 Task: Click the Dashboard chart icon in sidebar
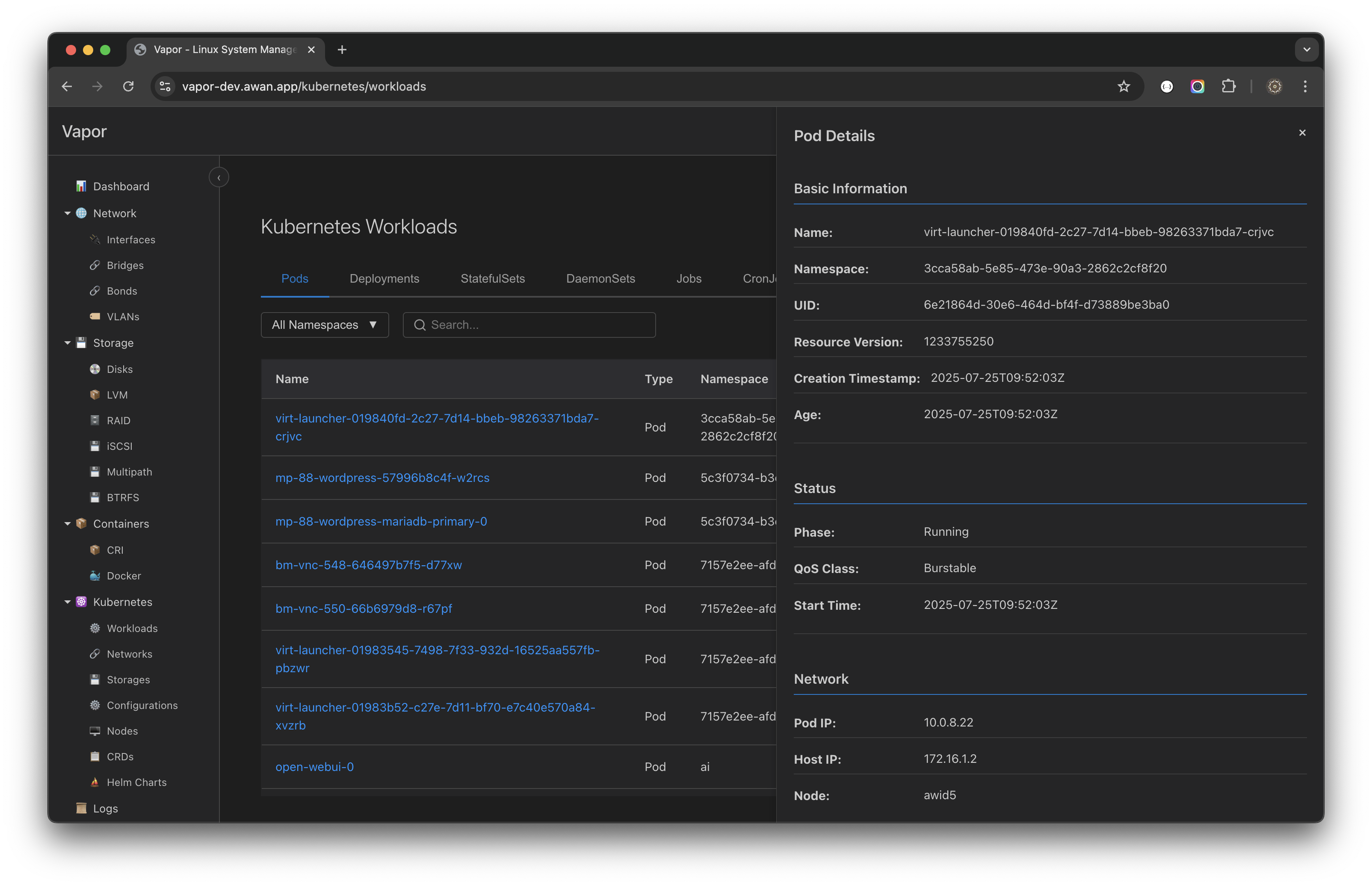(x=81, y=186)
